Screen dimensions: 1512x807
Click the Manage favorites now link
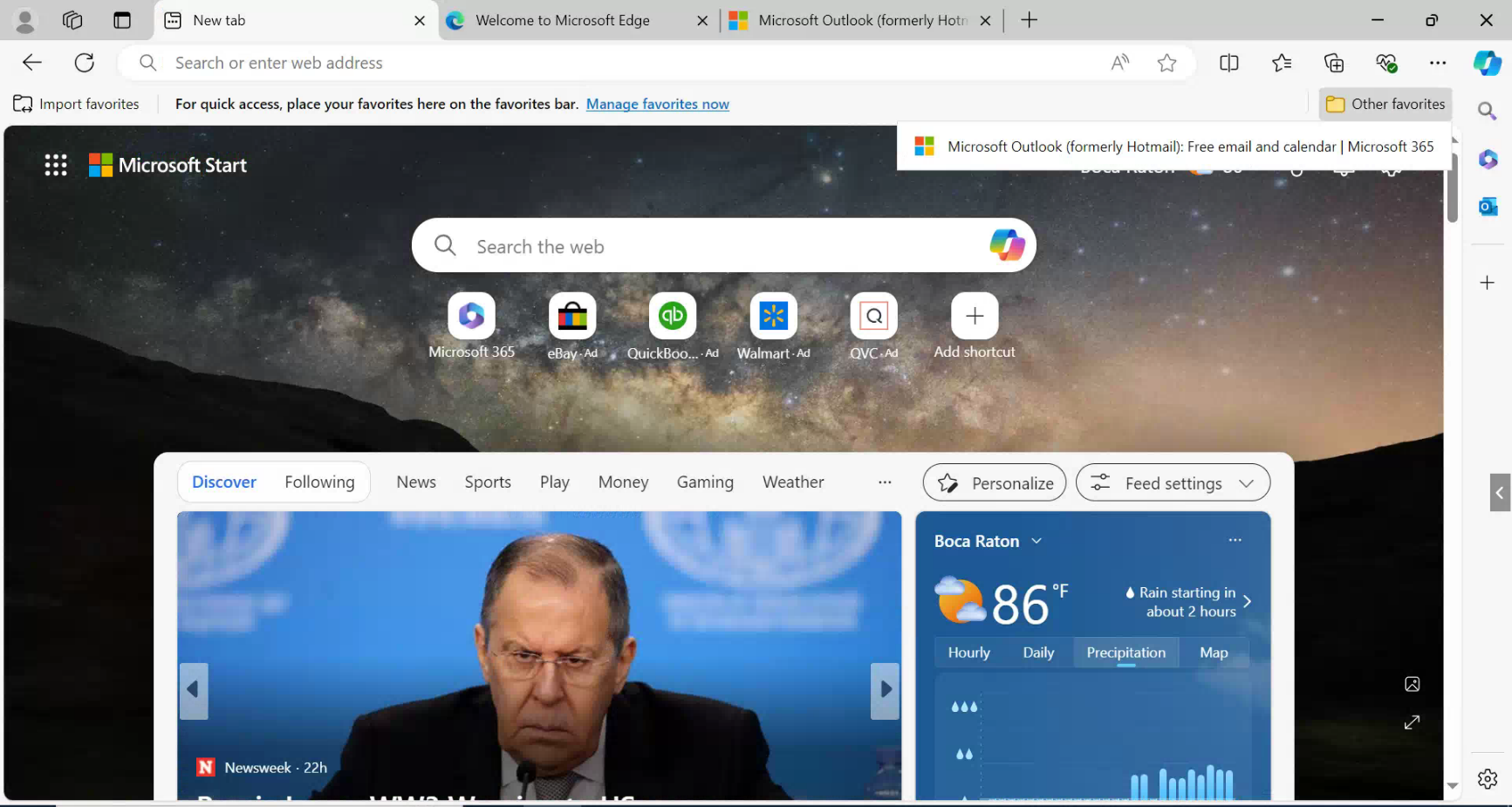pyautogui.click(x=657, y=104)
